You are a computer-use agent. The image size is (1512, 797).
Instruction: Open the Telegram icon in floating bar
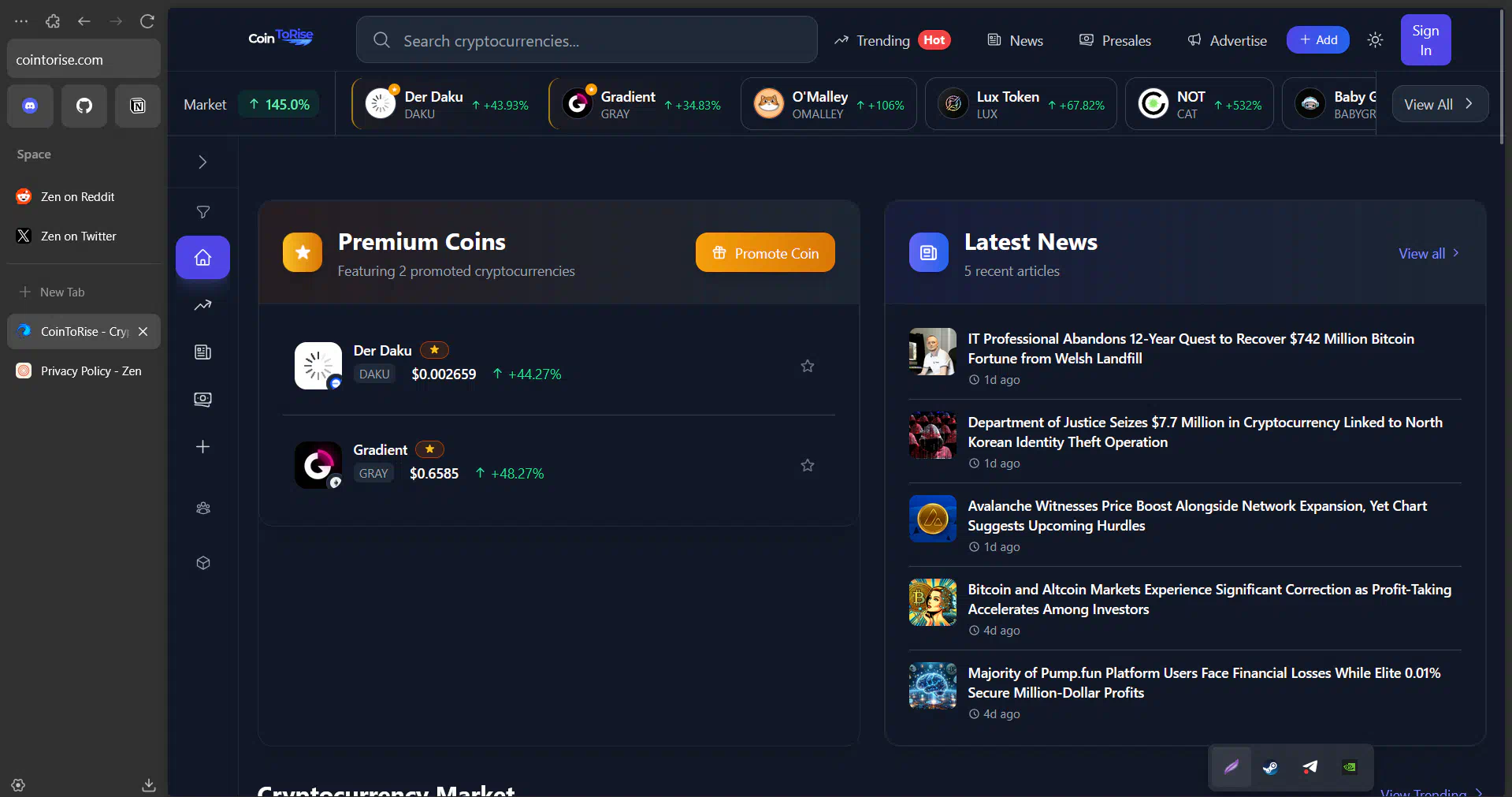(1310, 767)
